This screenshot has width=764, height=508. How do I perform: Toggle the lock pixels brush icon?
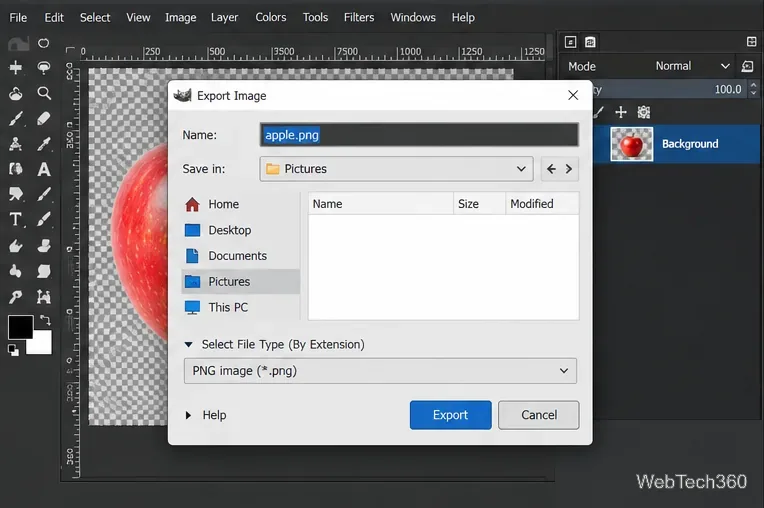coord(599,113)
